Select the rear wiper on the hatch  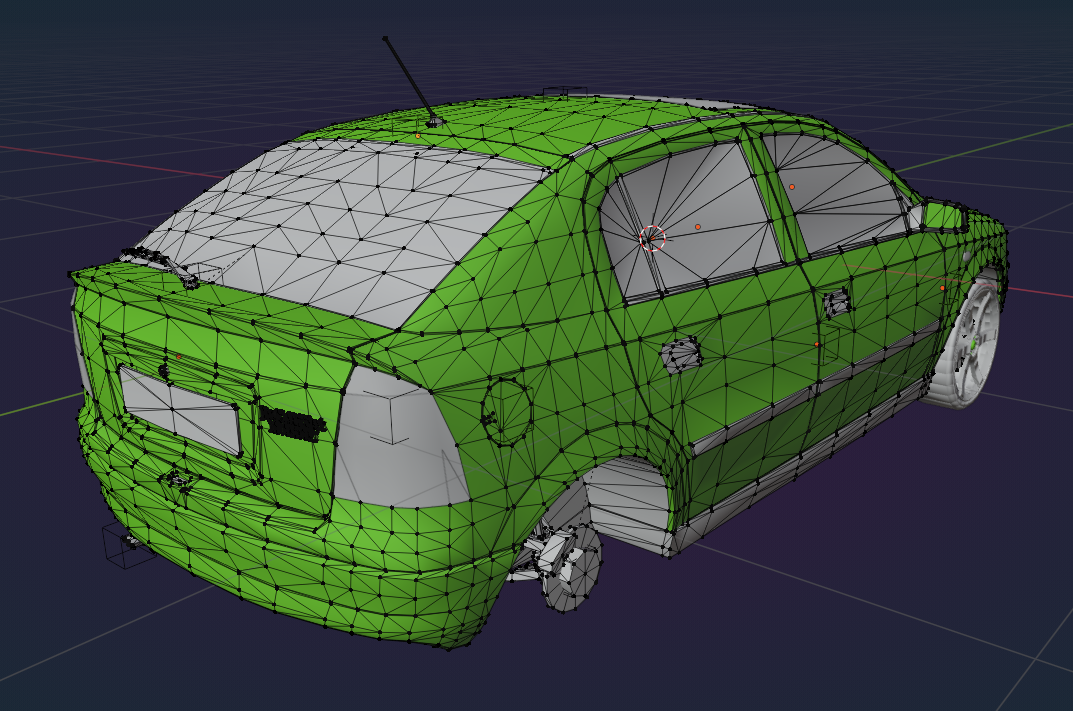pyautogui.click(x=159, y=266)
